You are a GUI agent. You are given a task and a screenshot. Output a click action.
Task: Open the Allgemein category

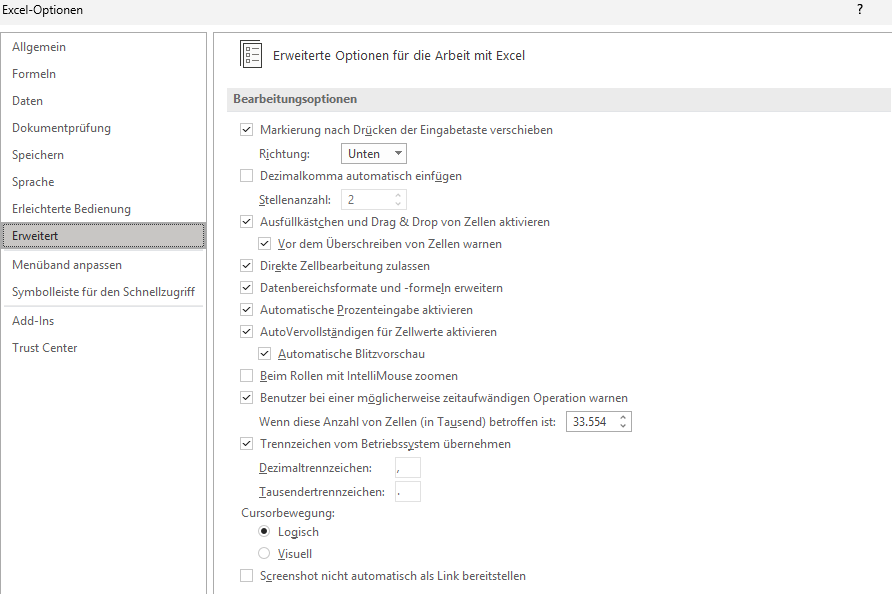pyautogui.click(x=39, y=47)
